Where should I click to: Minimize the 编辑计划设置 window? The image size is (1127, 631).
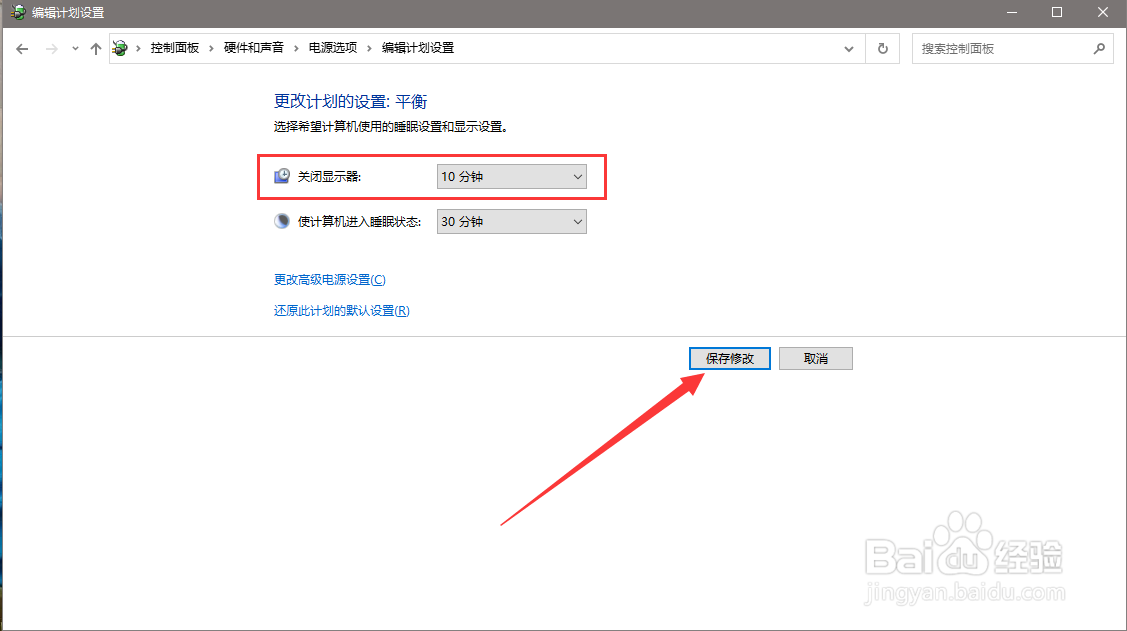click(1012, 13)
